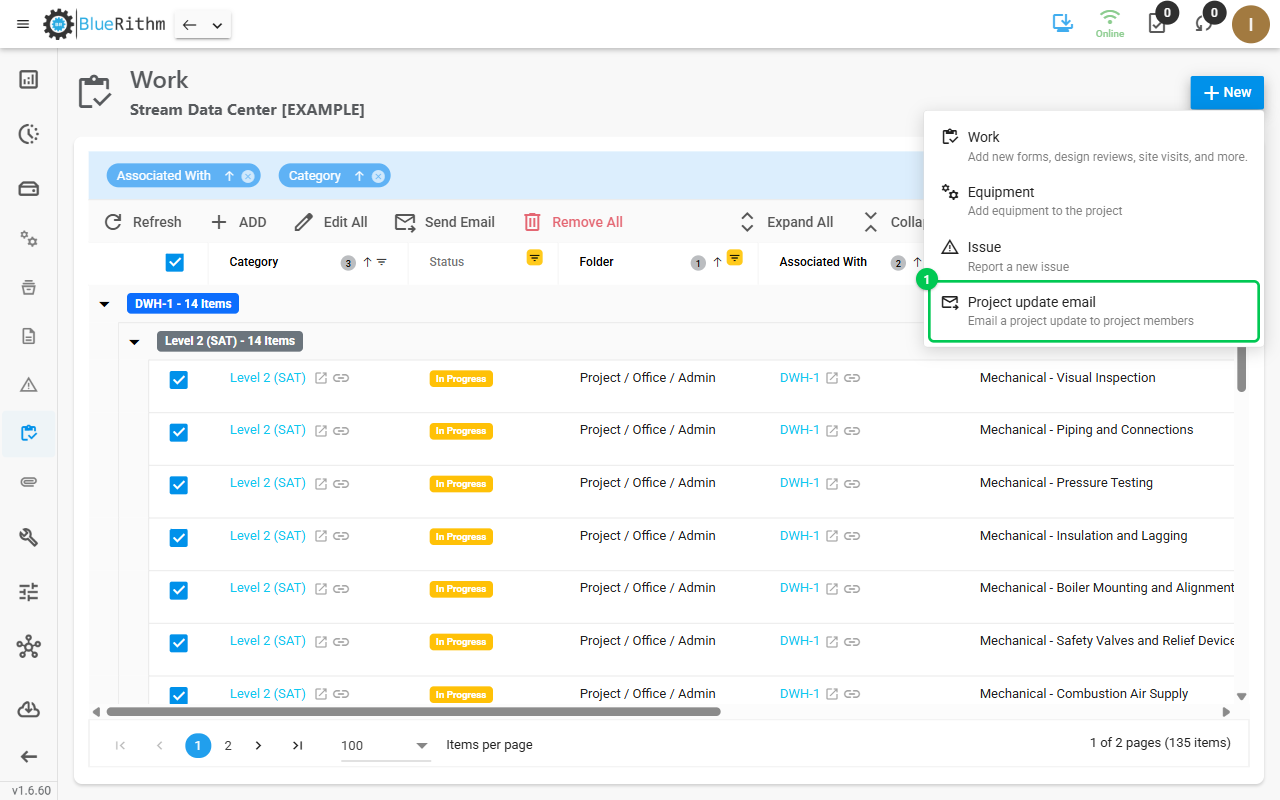Sort by the Category column header
This screenshot has height=800, width=1280.
254,262
